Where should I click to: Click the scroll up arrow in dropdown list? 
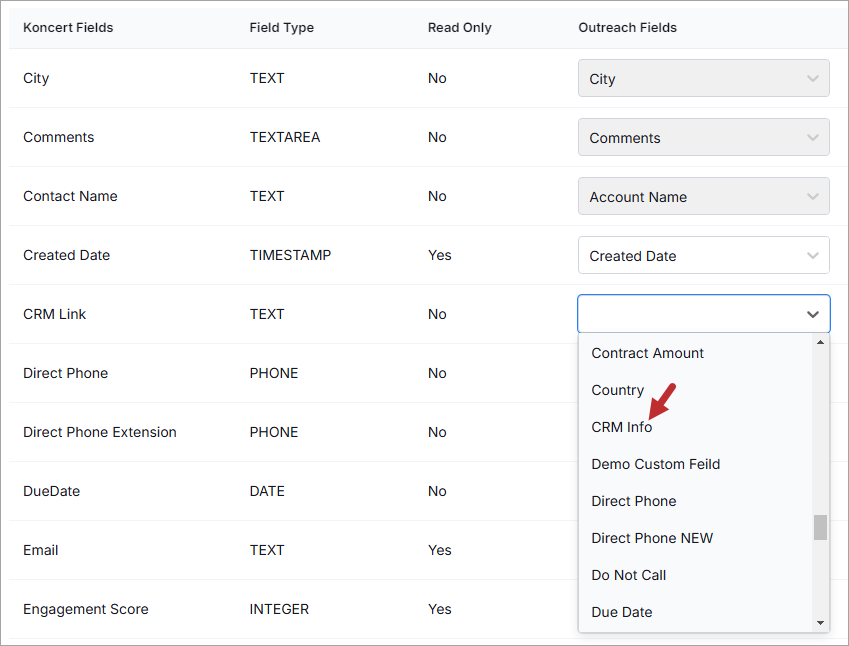[x=820, y=342]
